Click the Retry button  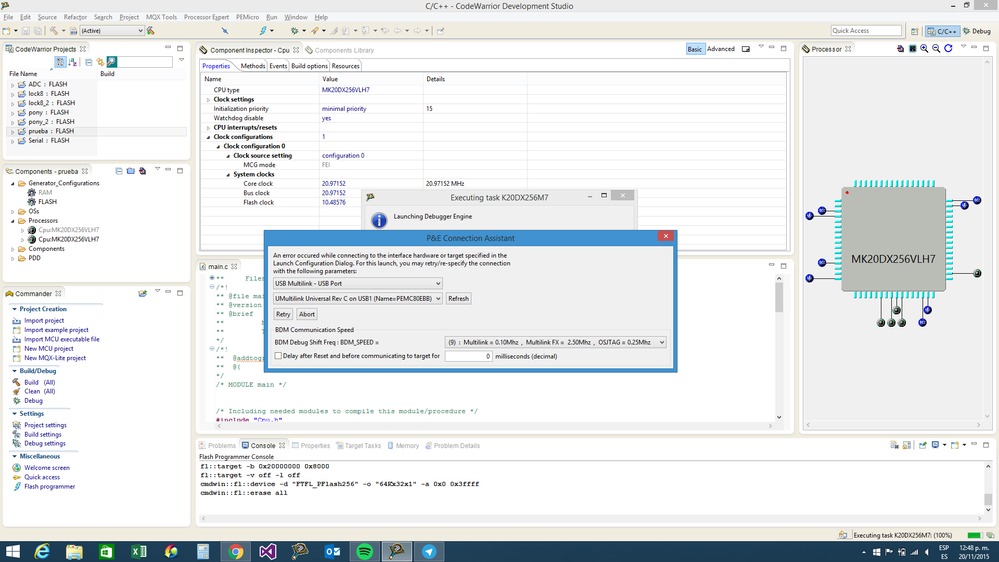coord(283,314)
